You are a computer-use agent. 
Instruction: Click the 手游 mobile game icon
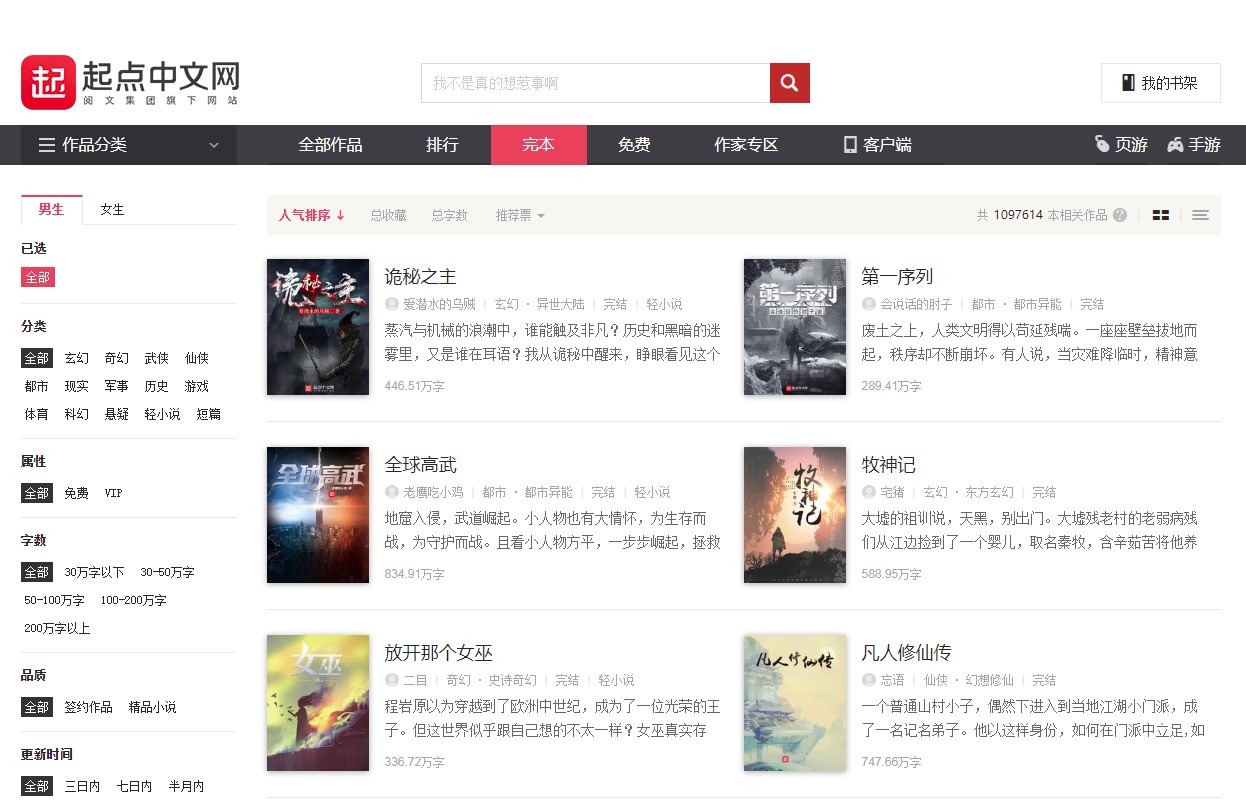point(1174,144)
